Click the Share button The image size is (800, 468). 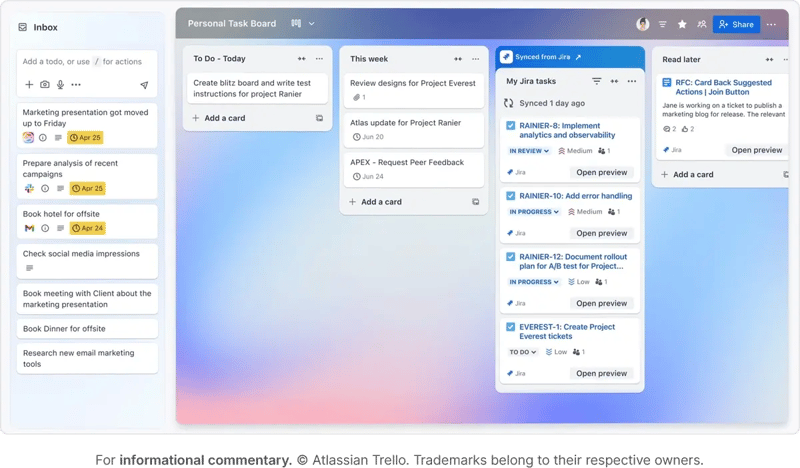[x=736, y=24]
